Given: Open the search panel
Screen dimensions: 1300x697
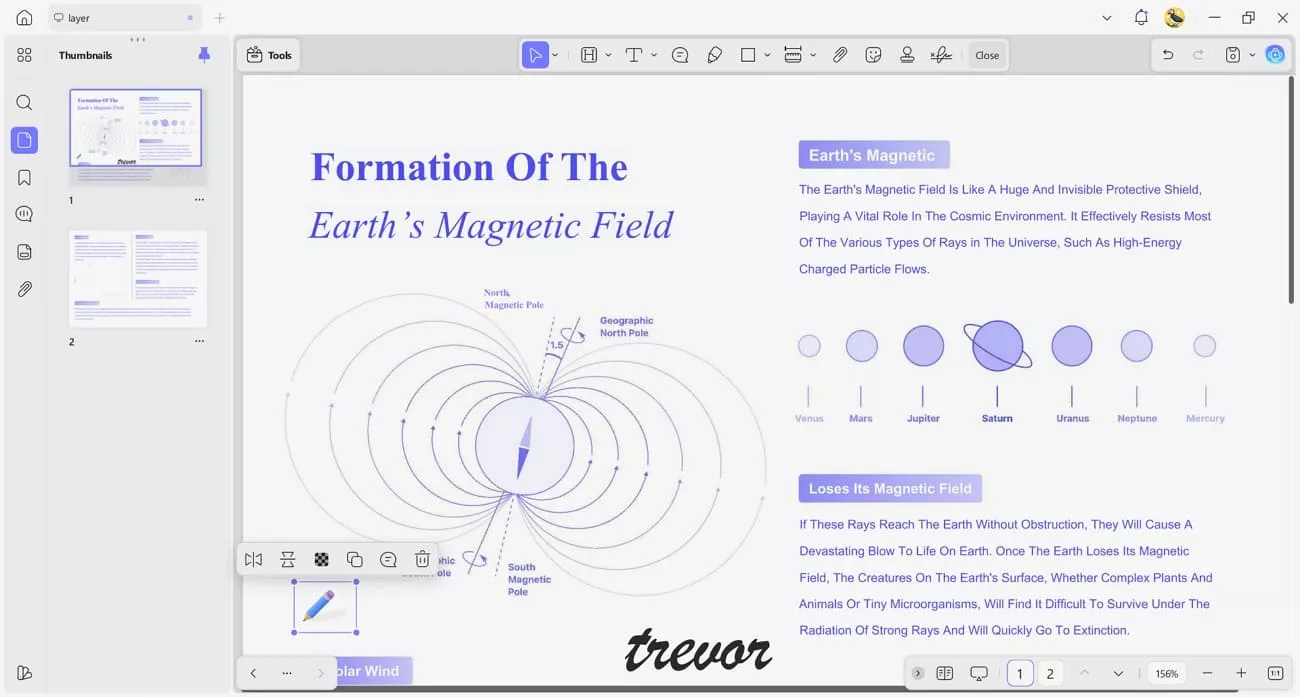Looking at the screenshot, I should (x=24, y=102).
